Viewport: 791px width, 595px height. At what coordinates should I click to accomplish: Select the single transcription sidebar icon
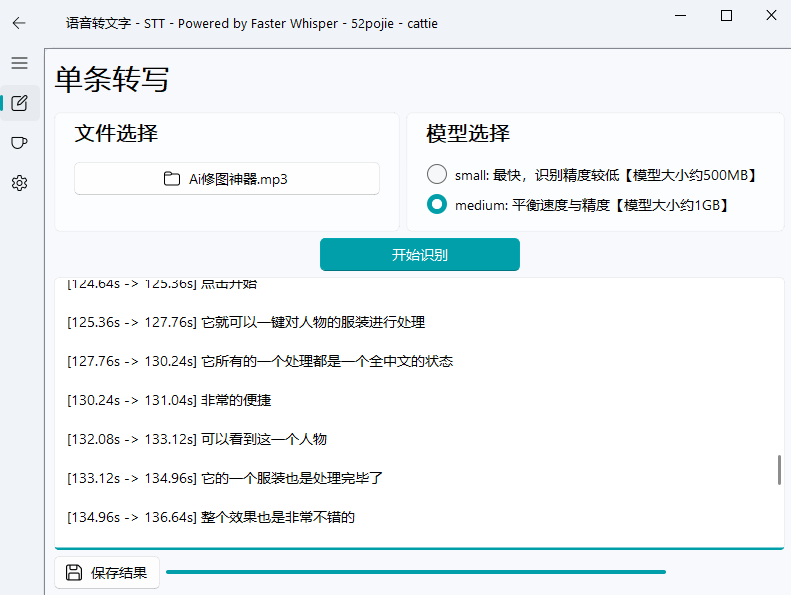pyautogui.click(x=19, y=103)
